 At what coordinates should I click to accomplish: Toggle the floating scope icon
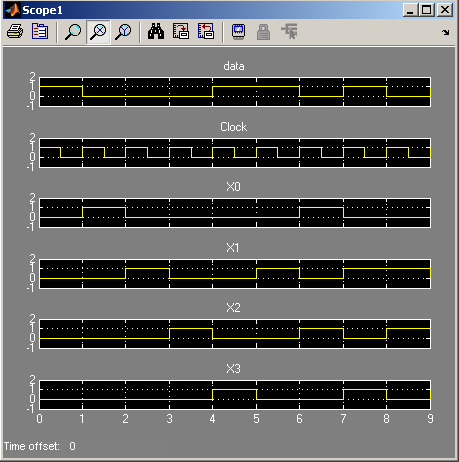coord(238,32)
